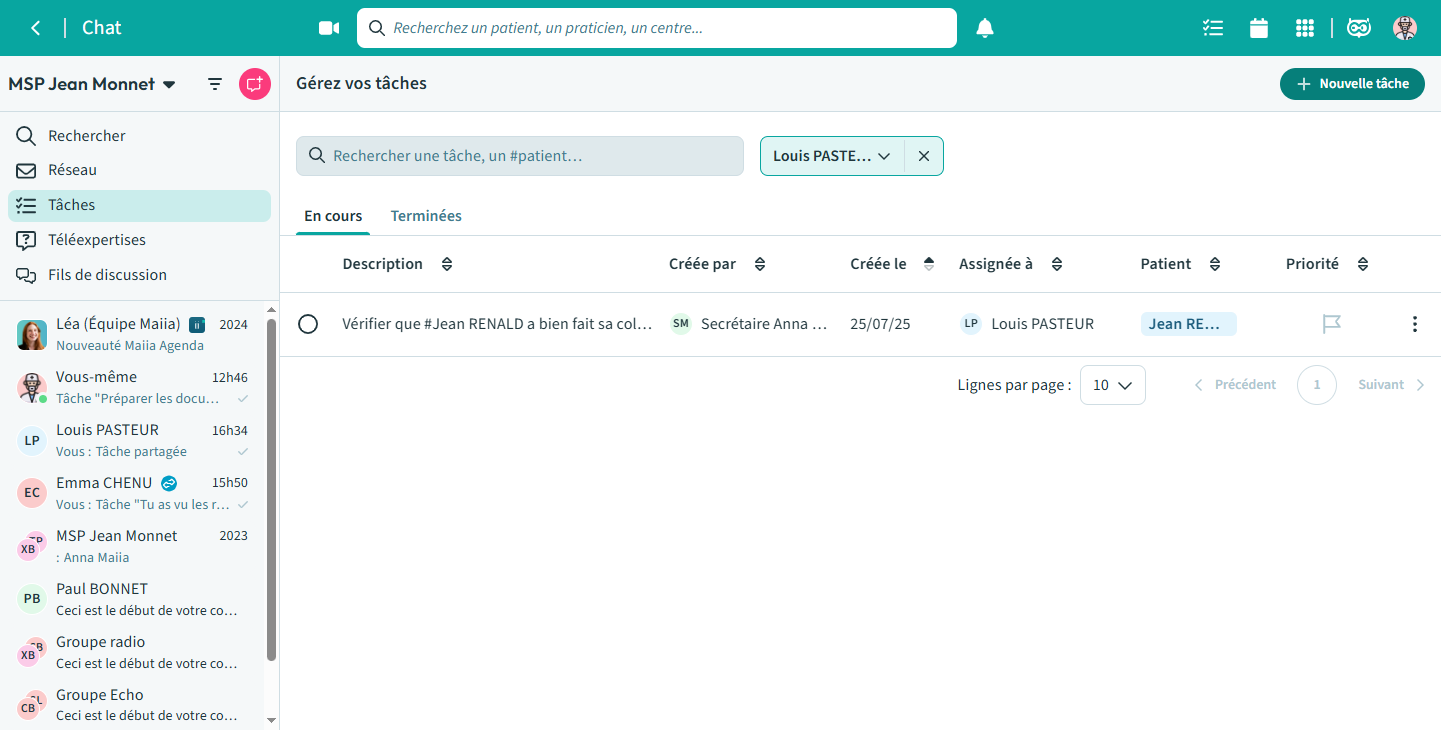Sort tasks by Créée le date
The image size is (1441, 730).
point(929,264)
